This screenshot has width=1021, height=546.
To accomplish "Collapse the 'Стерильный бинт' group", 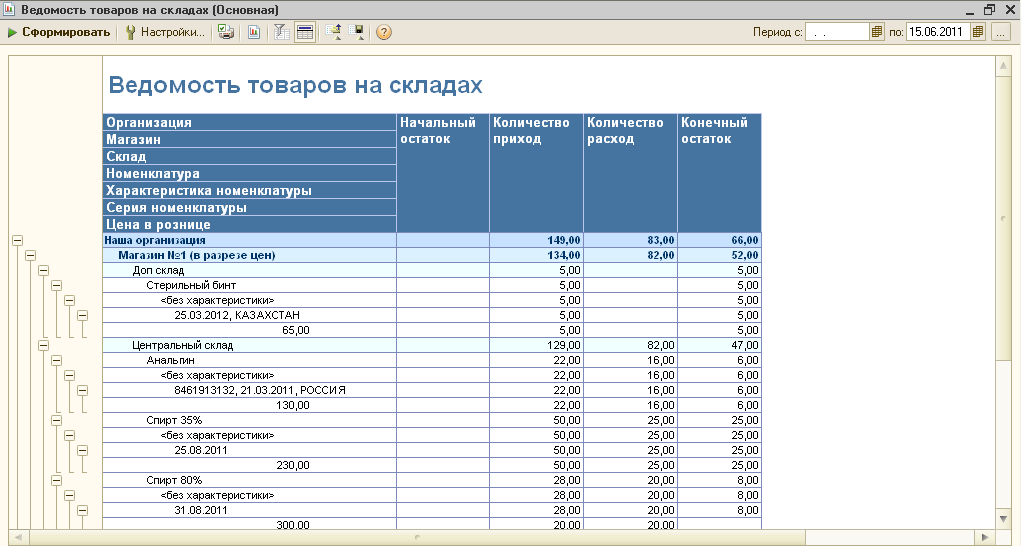I will 57,285.
